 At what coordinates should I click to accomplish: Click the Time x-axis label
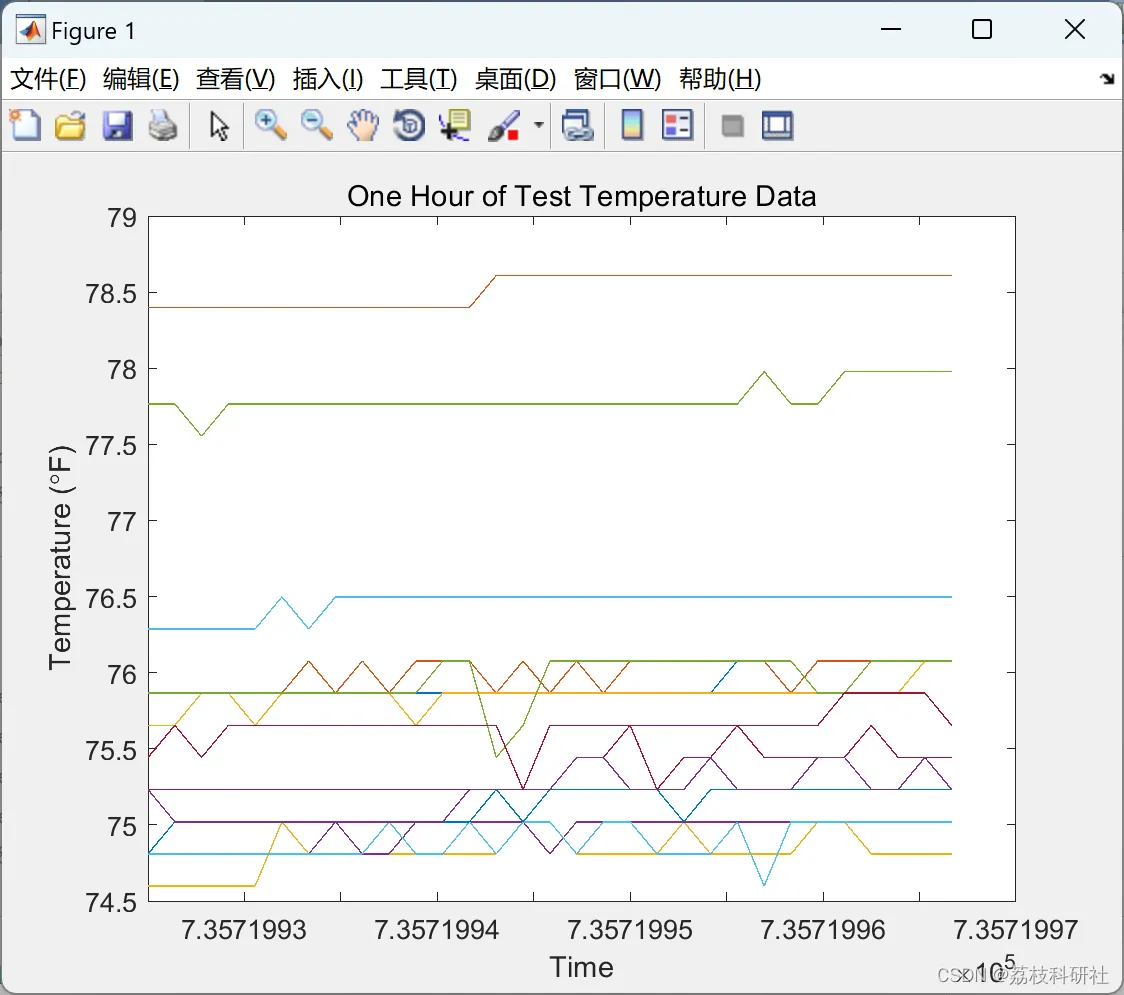(x=581, y=967)
